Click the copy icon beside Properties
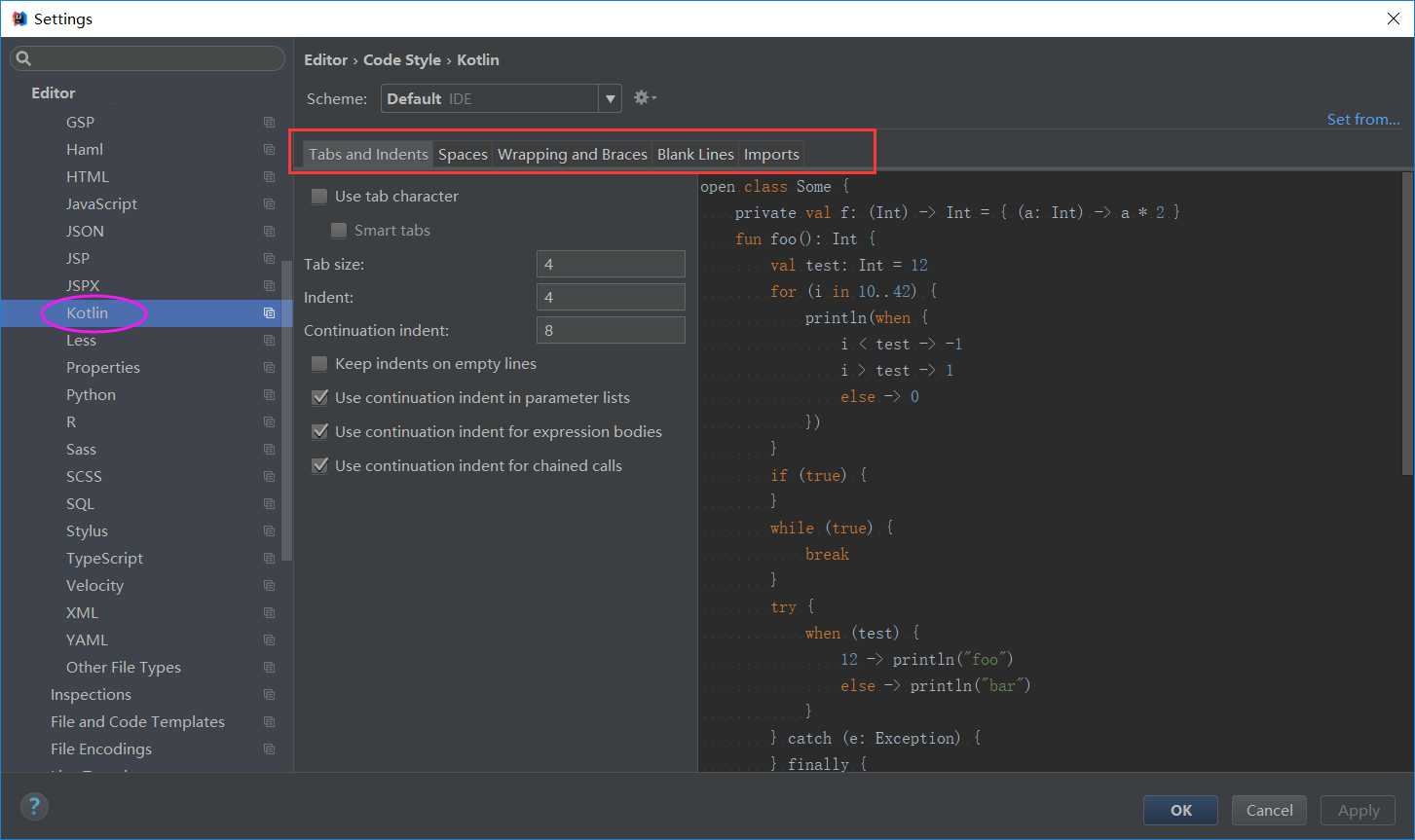Screen dimensions: 1415x840 point(269,367)
